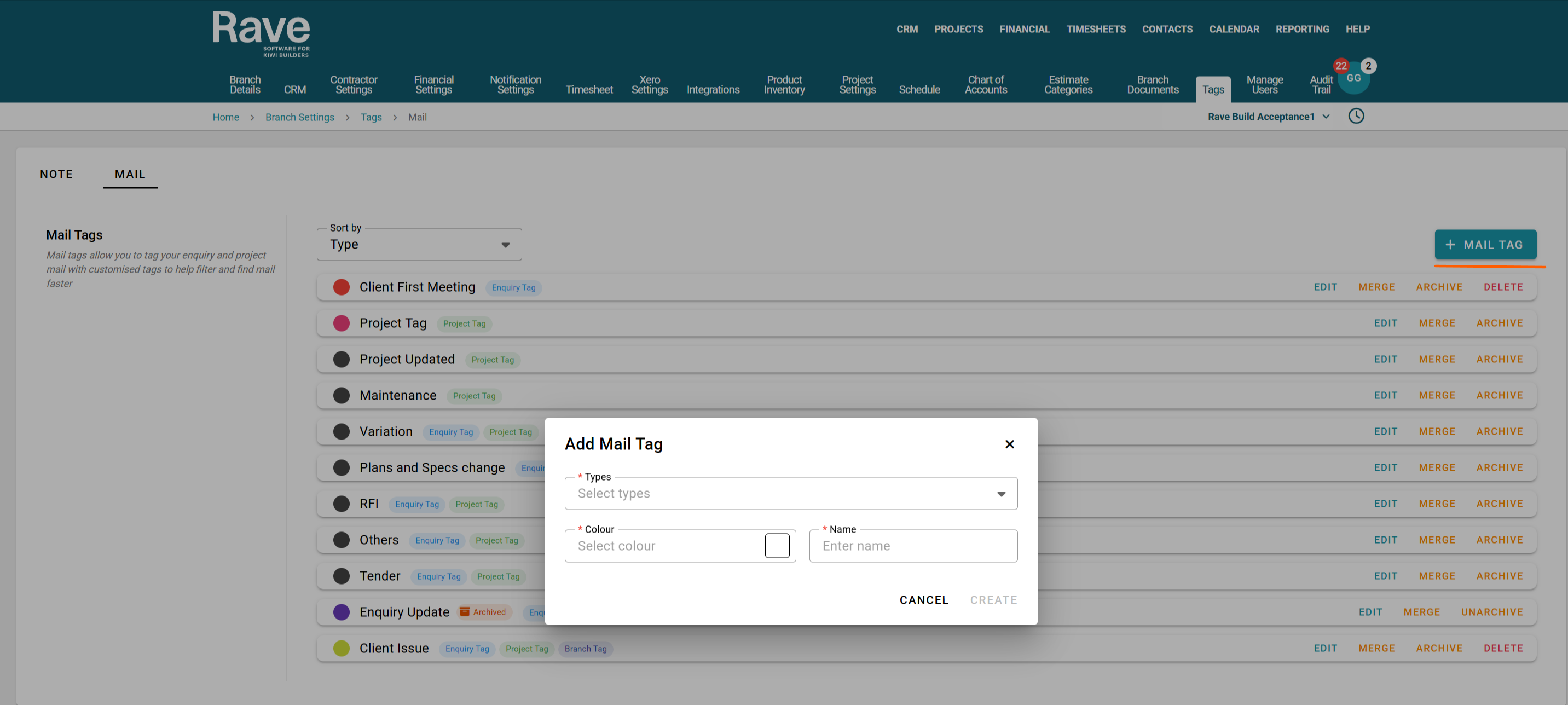Open the REPORTING menu
This screenshot has height=705, width=1568.
pyautogui.click(x=1302, y=28)
